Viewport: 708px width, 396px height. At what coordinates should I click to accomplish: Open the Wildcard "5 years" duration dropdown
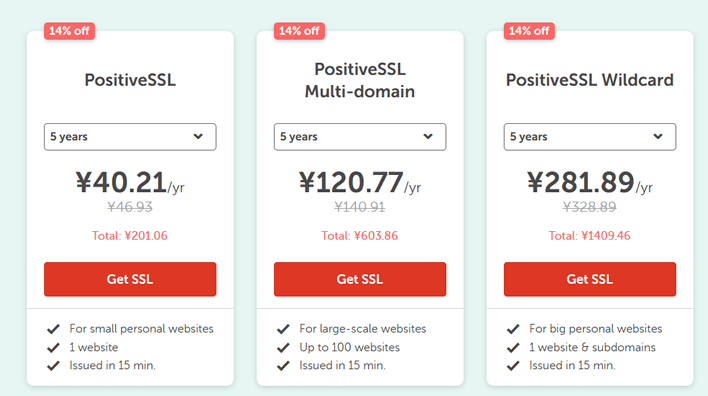pyautogui.click(x=590, y=137)
